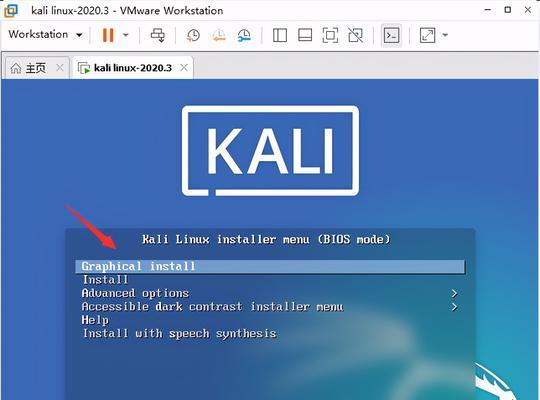Viewport: 540px width, 400px height.
Task: Toggle Unity mode icon in toolbar
Action: click(x=355, y=35)
